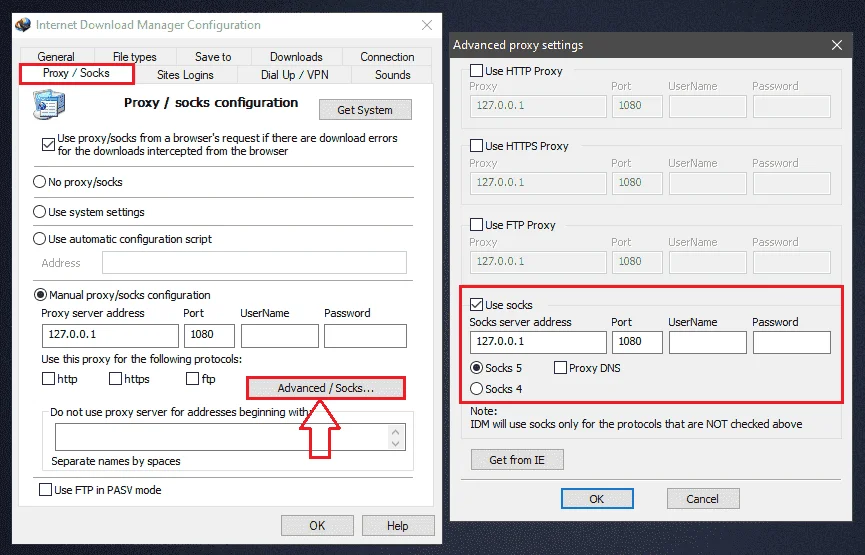Enable the Use HTTP Proxy checkbox
The image size is (865, 555).
476,71
